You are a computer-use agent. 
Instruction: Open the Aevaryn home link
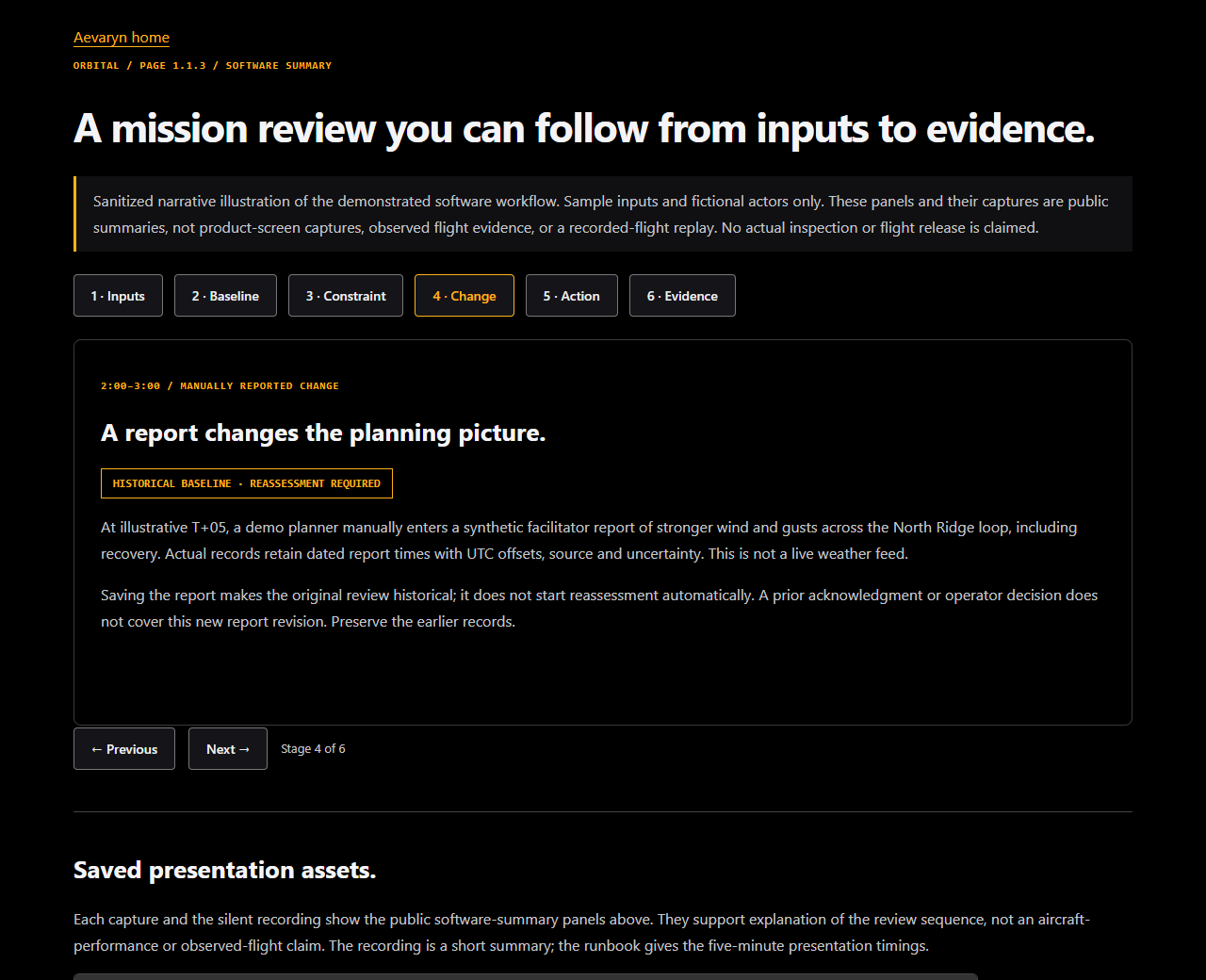point(122,38)
